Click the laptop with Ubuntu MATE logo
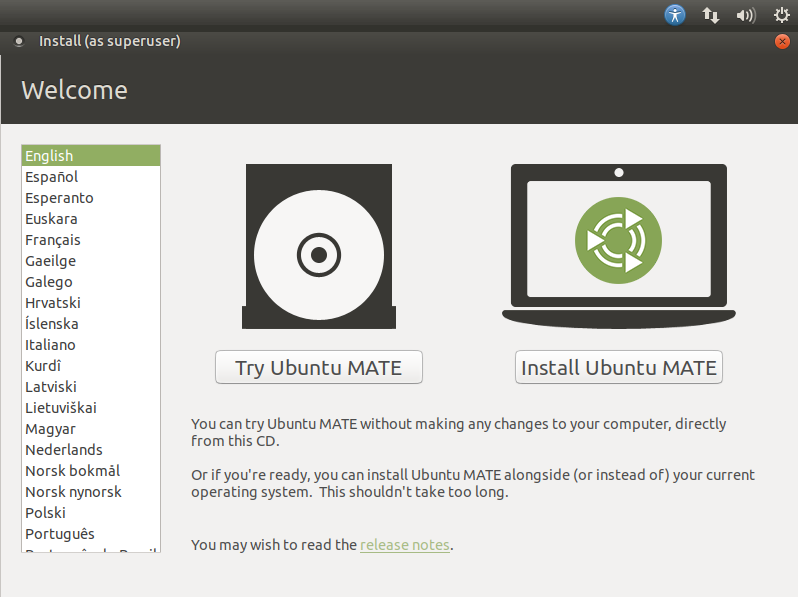Viewport: 798px width, 597px height. (618, 244)
